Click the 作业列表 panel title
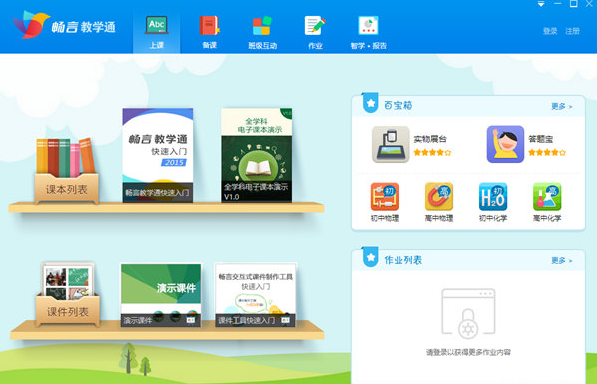 (403, 260)
